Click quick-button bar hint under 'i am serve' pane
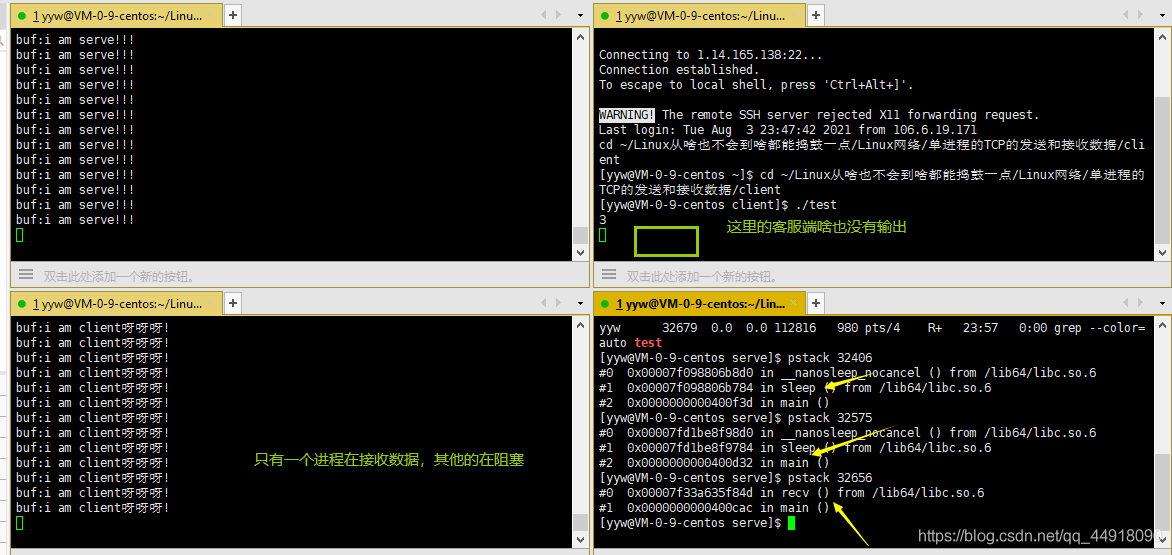Image resolution: width=1172 pixels, height=555 pixels. tap(120, 276)
